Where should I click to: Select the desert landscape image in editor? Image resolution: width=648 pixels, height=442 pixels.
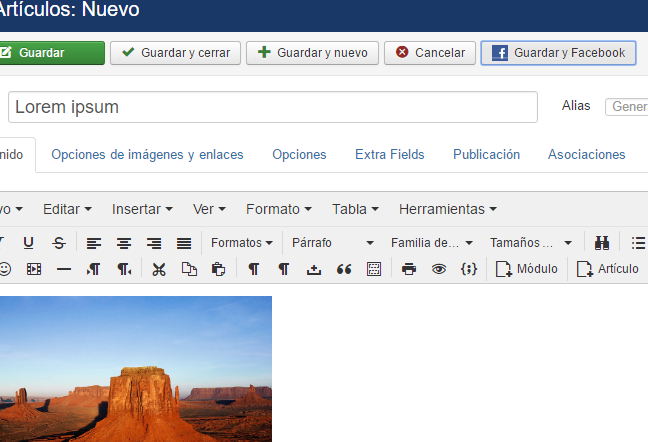click(136, 369)
